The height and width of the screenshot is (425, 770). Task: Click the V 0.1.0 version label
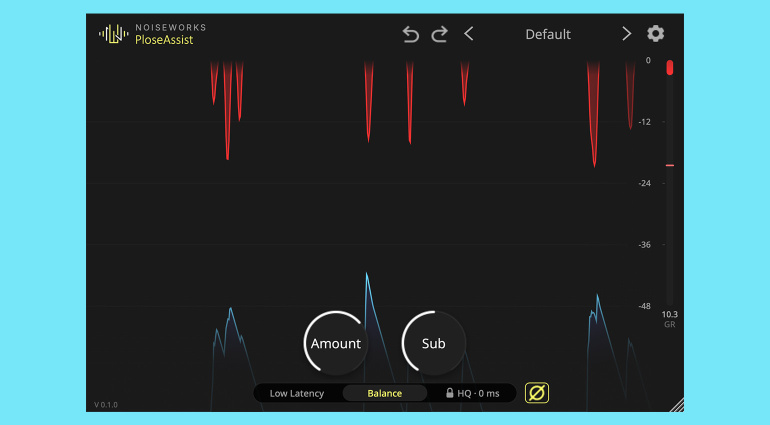[x=106, y=405]
